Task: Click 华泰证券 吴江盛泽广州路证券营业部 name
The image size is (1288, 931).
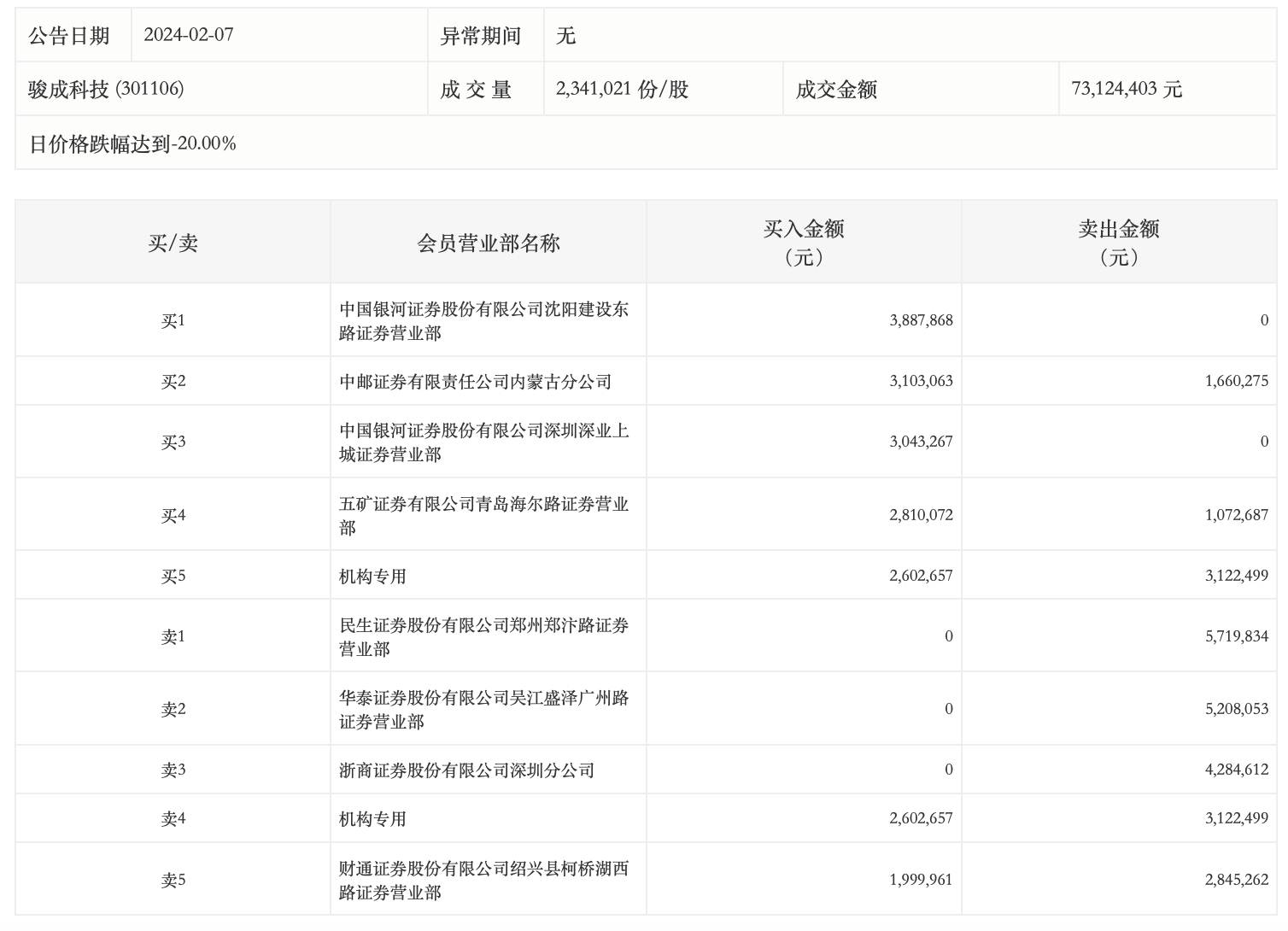Action: (483, 710)
